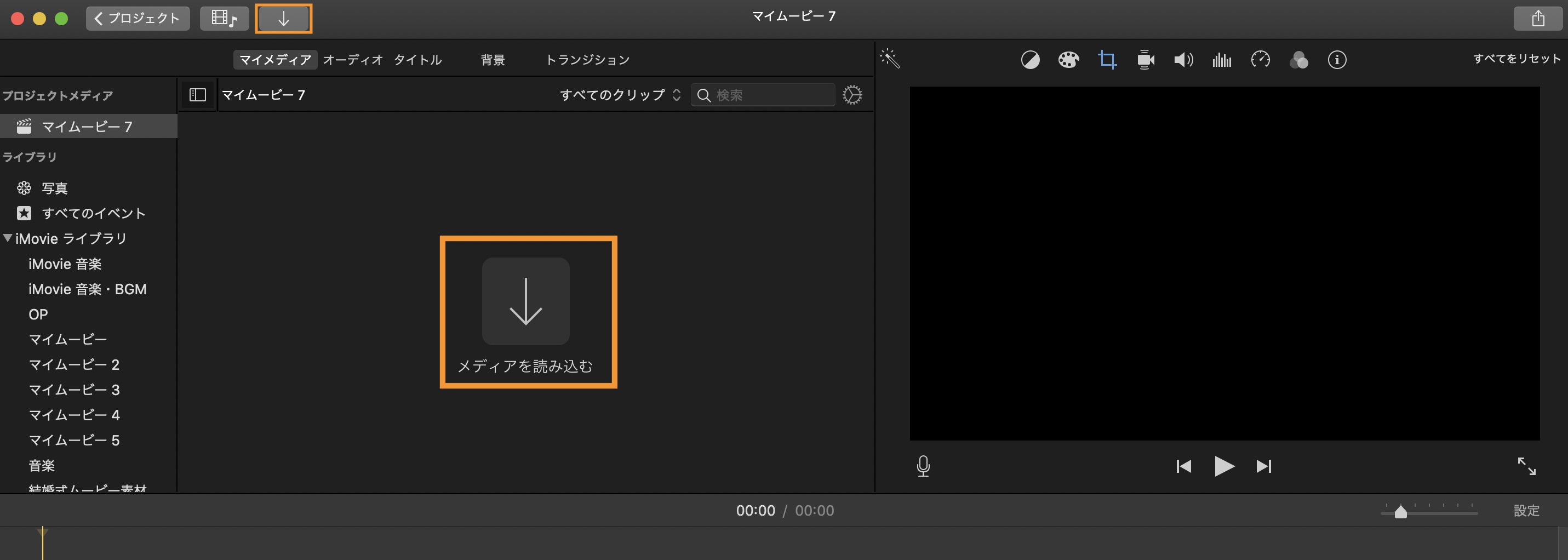Toggle the sidebar list view icon
1568x560 pixels.
coord(198,95)
